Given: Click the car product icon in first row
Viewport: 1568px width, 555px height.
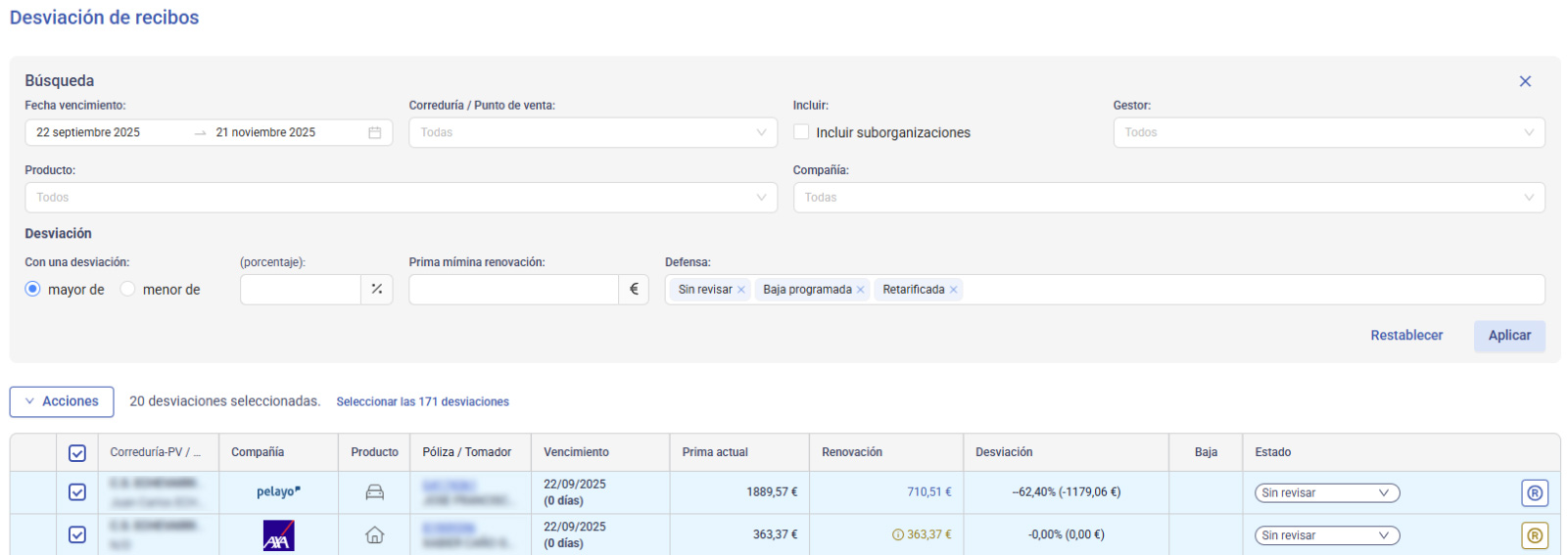Looking at the screenshot, I should pos(374,492).
